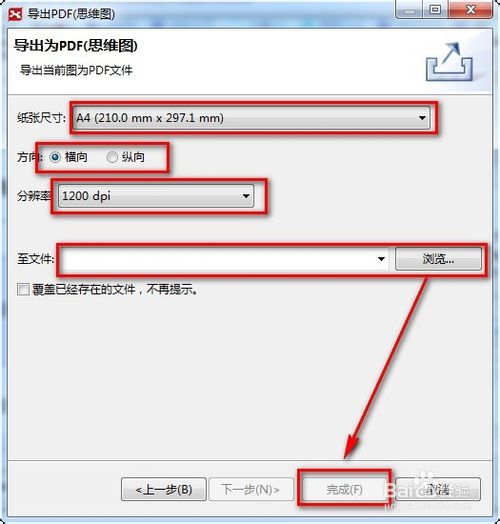Click the 完成(F) finish button
The width and height of the screenshot is (500, 524).
pos(344,490)
